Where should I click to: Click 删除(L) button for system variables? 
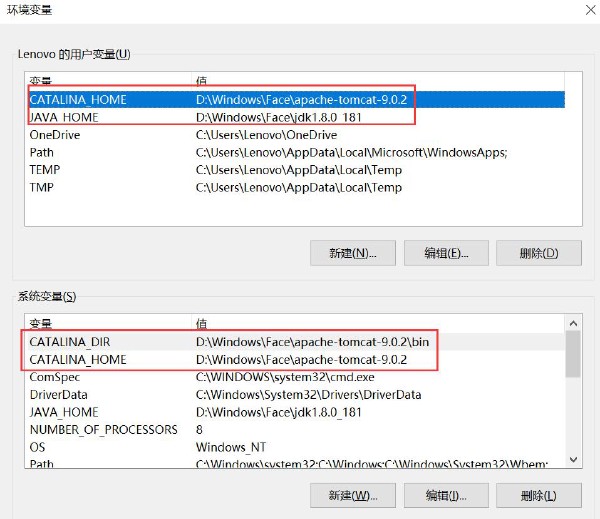coord(539,496)
